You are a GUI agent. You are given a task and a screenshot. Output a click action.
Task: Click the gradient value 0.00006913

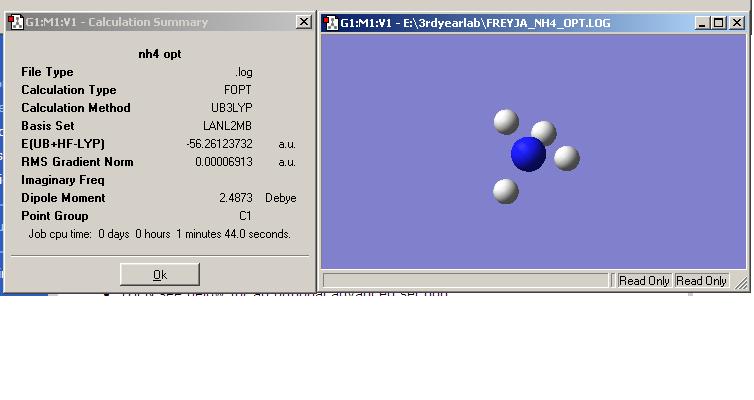224,162
